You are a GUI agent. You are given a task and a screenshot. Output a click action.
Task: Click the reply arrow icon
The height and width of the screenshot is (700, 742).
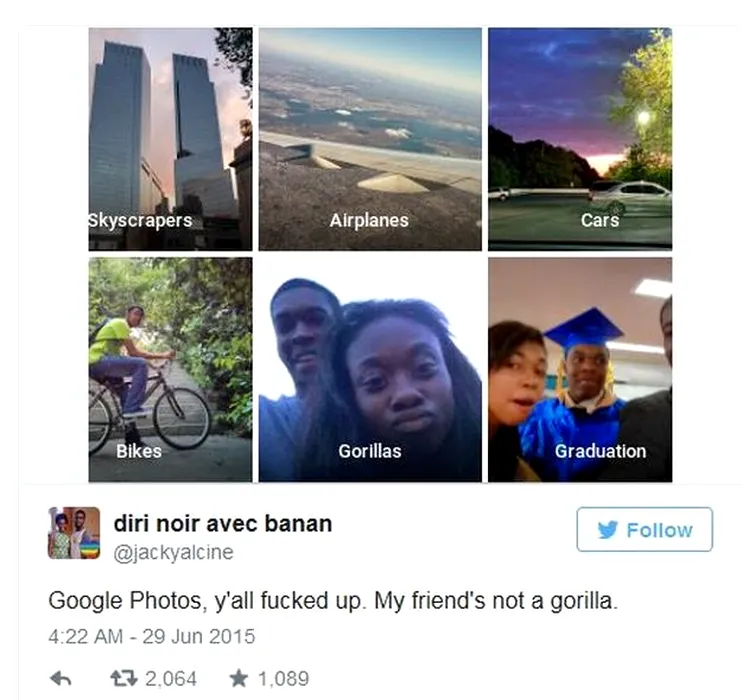[x=61, y=679]
